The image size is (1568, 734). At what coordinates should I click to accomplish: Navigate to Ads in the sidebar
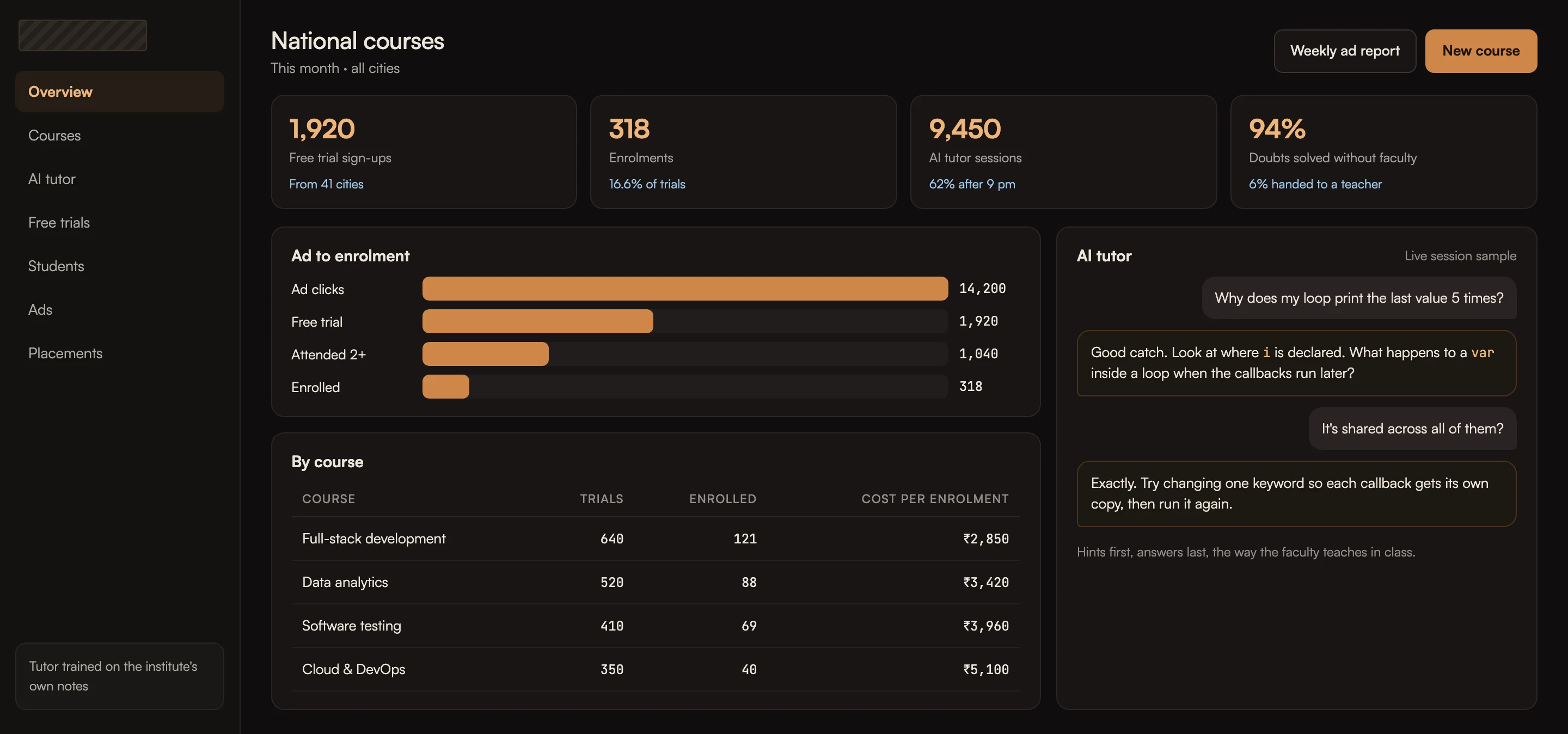tap(119, 309)
